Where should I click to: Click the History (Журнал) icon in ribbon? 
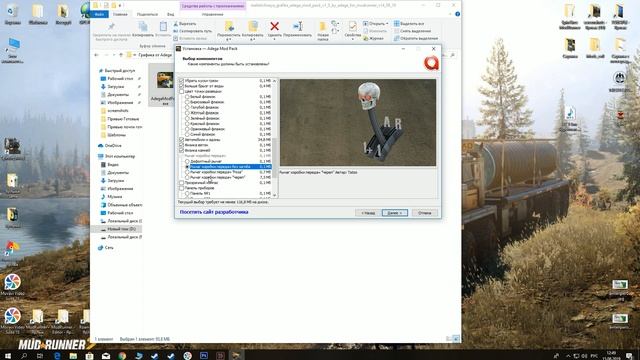(x=366, y=38)
